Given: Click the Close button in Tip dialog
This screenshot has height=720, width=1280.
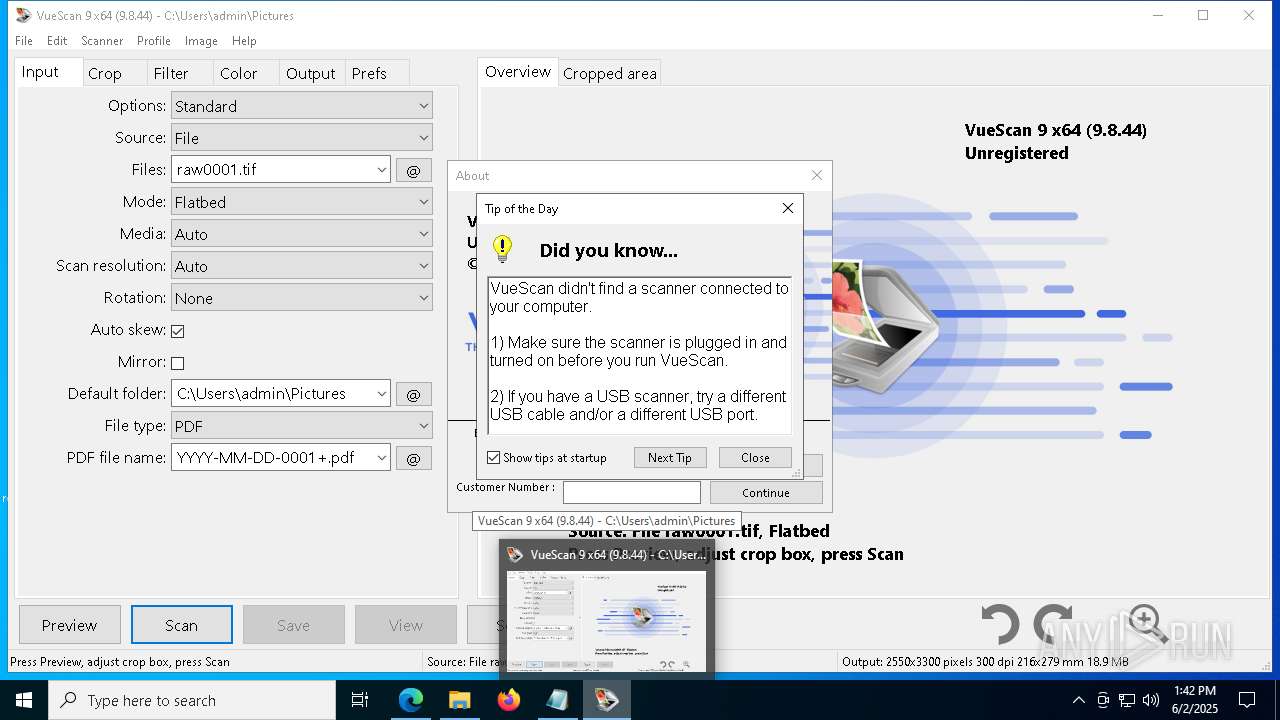Looking at the screenshot, I should tap(755, 457).
